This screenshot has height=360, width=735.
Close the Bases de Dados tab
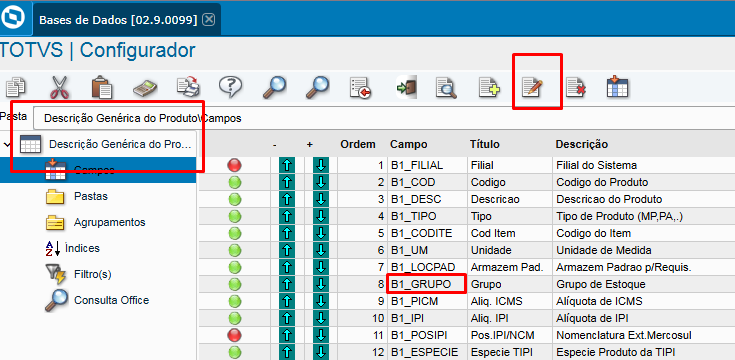click(x=209, y=19)
